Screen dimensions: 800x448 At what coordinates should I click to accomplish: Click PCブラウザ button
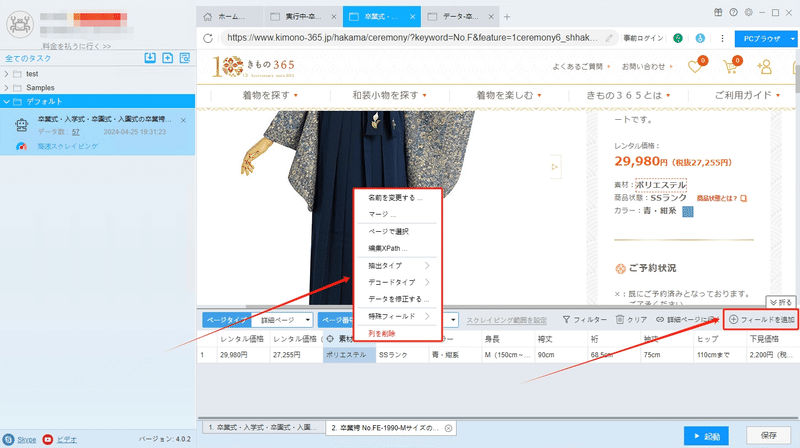pyautogui.click(x=761, y=38)
